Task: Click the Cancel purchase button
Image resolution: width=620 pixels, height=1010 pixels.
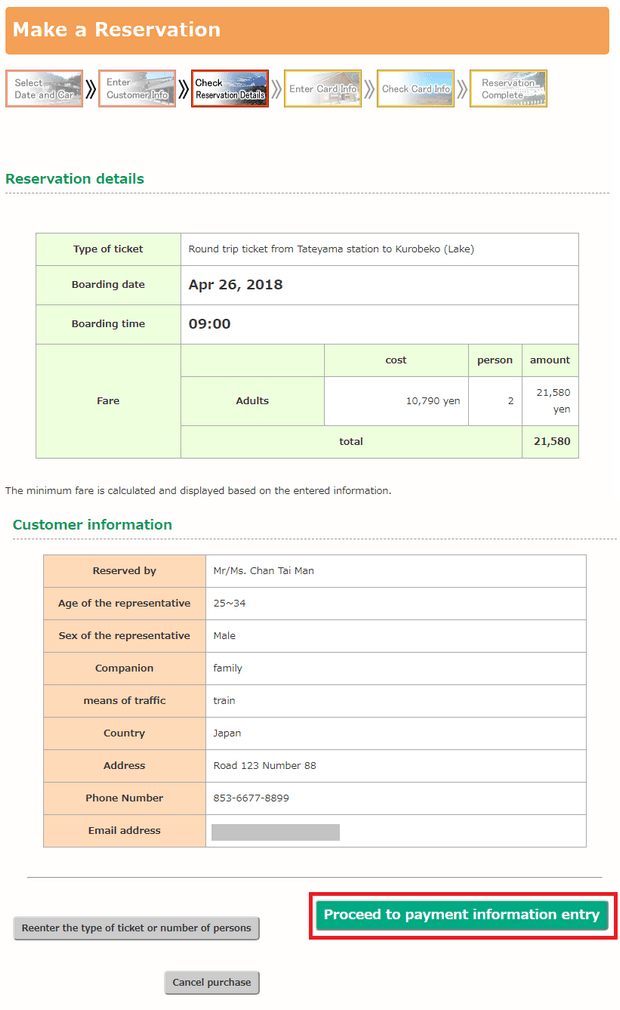Action: pyautogui.click(x=212, y=982)
